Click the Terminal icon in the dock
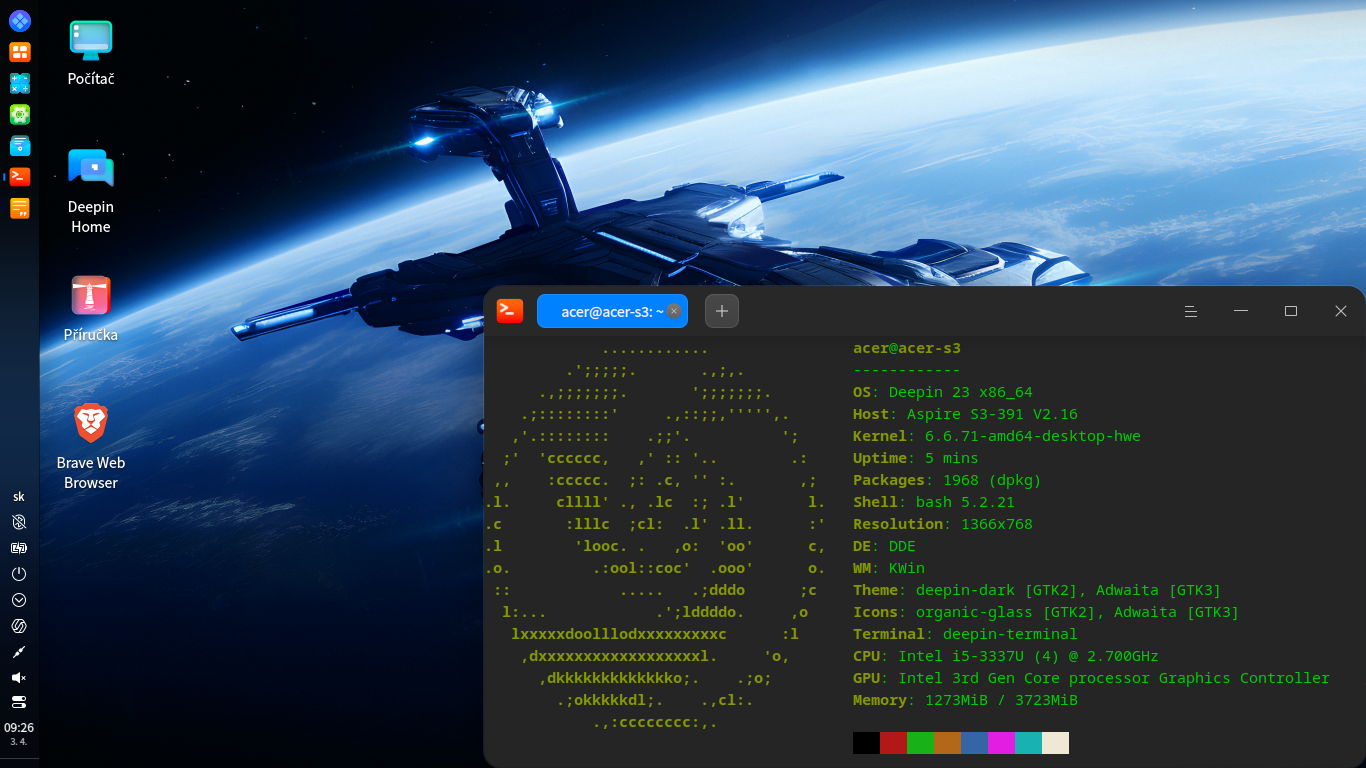1366x768 pixels. pyautogui.click(x=19, y=177)
